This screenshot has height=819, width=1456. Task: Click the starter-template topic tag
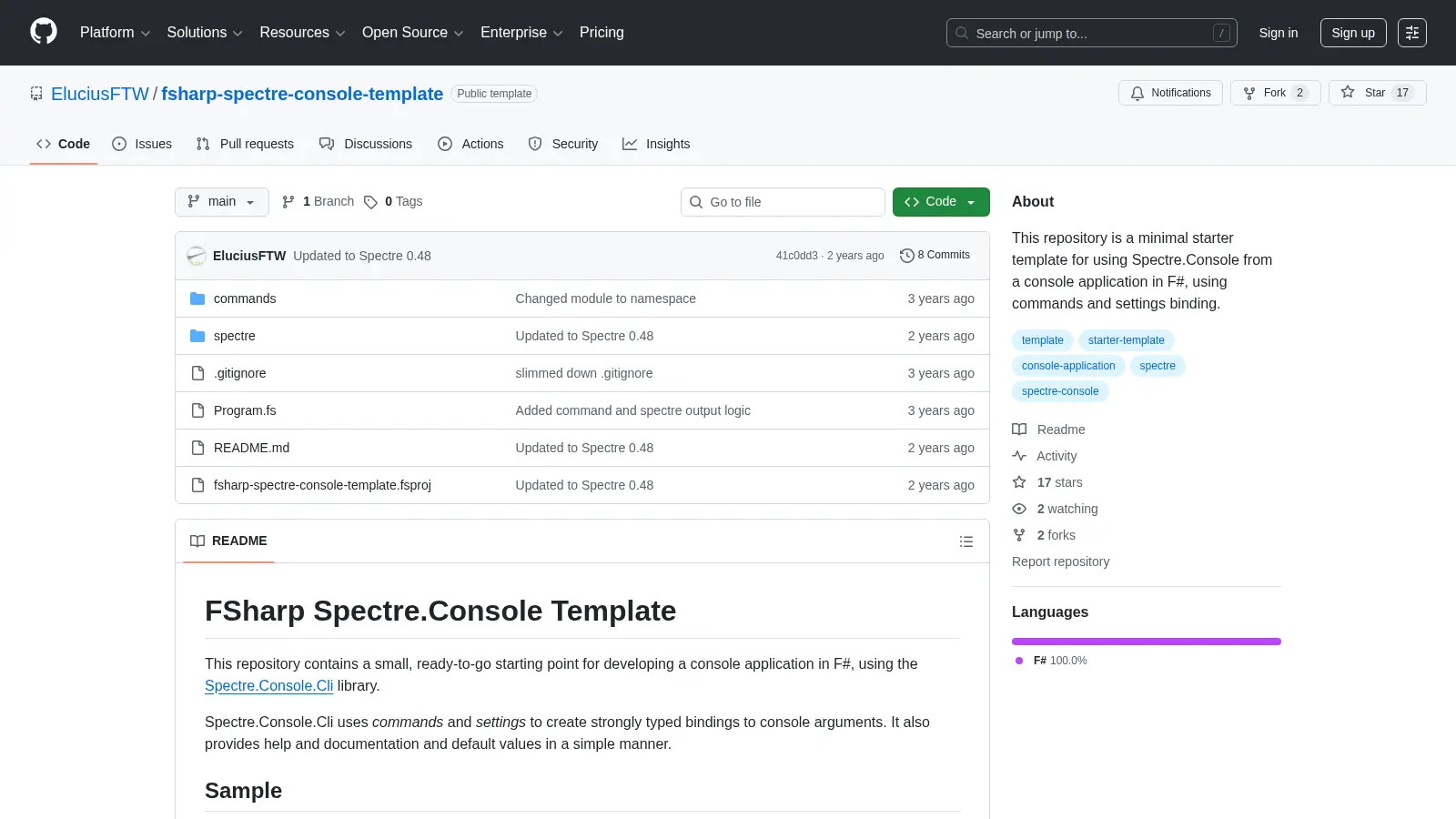pyautogui.click(x=1127, y=340)
